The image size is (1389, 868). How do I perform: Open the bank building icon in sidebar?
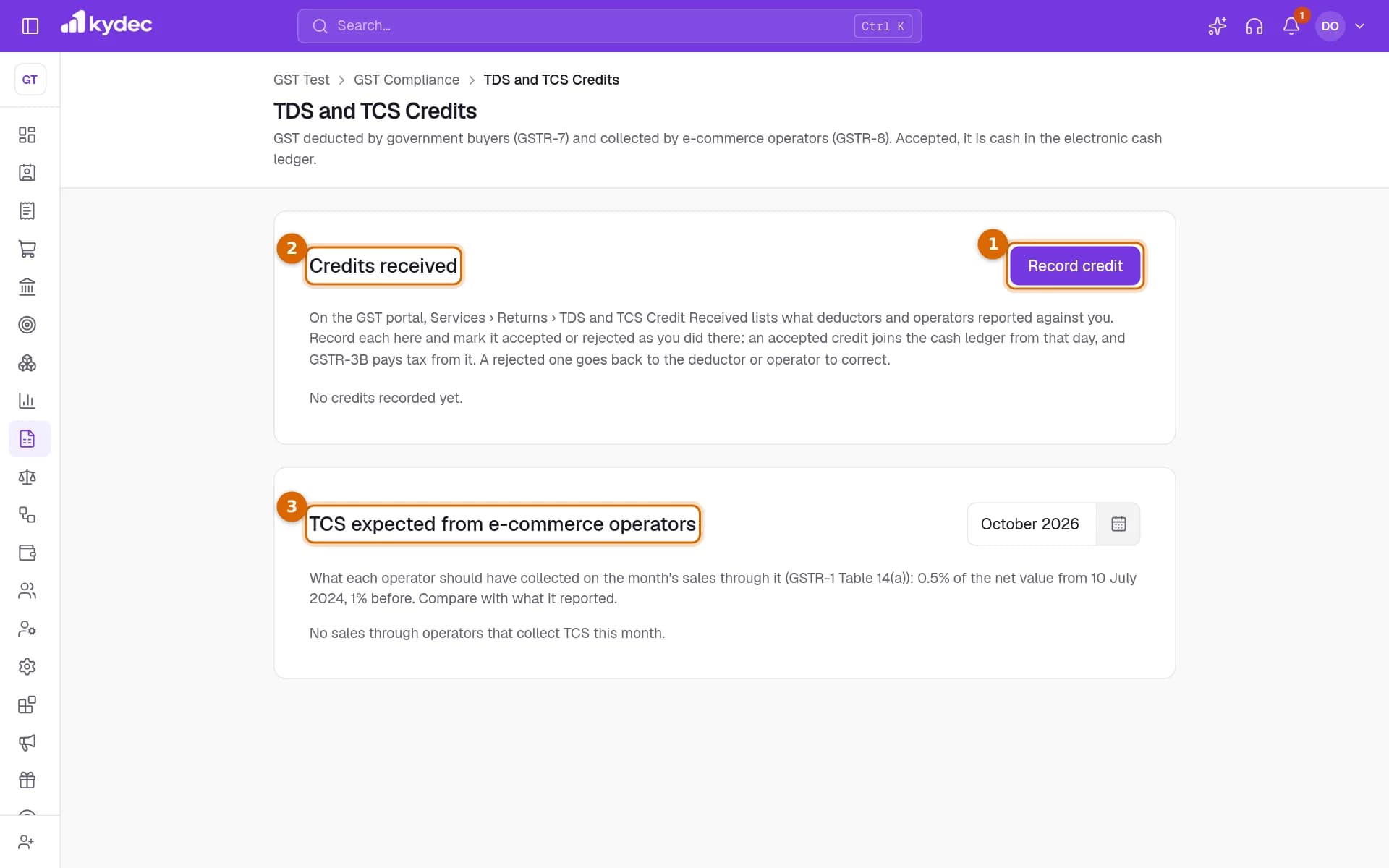pyautogui.click(x=27, y=287)
